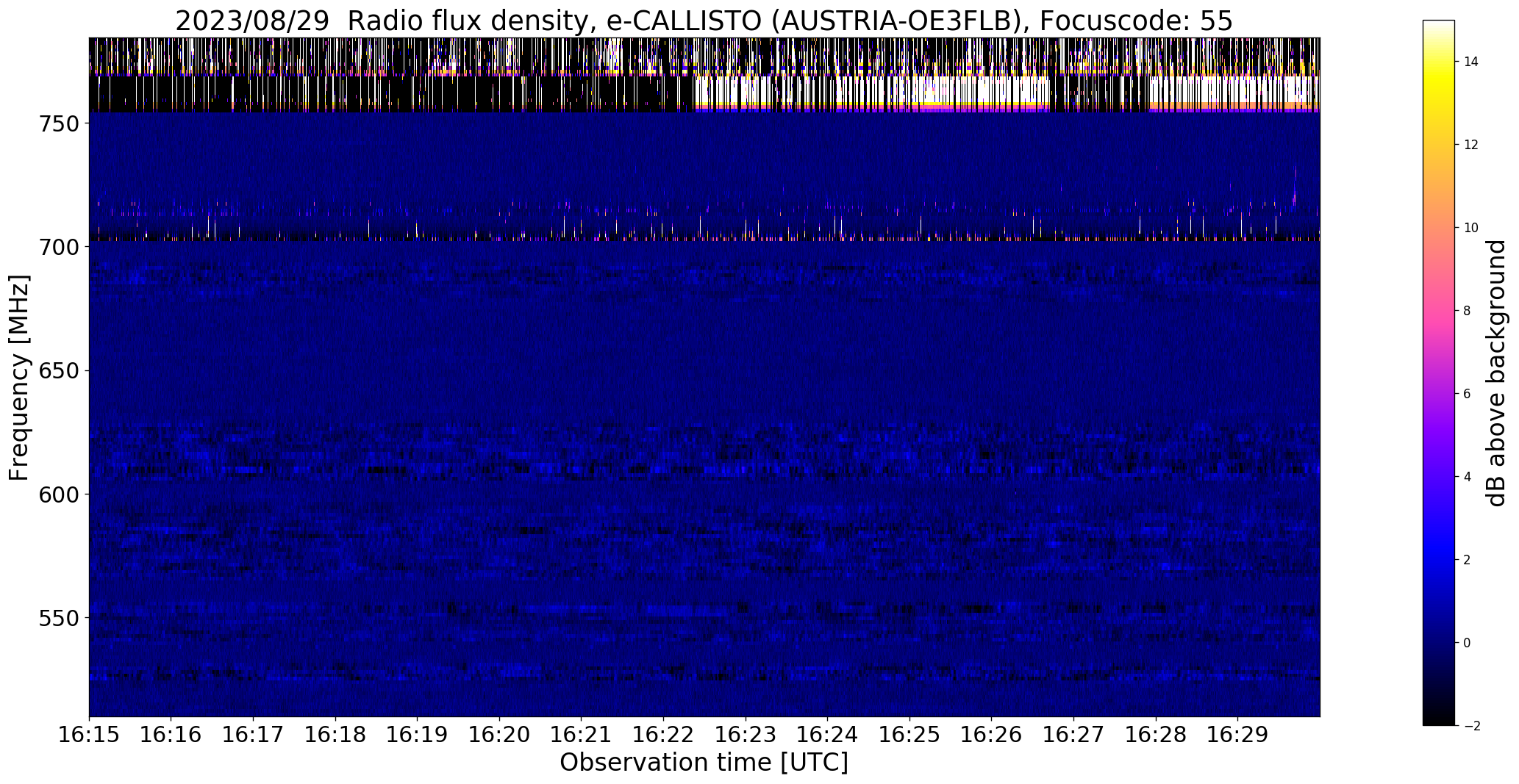Select the '16:19' time axis label
The image size is (1519, 784).
click(417, 735)
